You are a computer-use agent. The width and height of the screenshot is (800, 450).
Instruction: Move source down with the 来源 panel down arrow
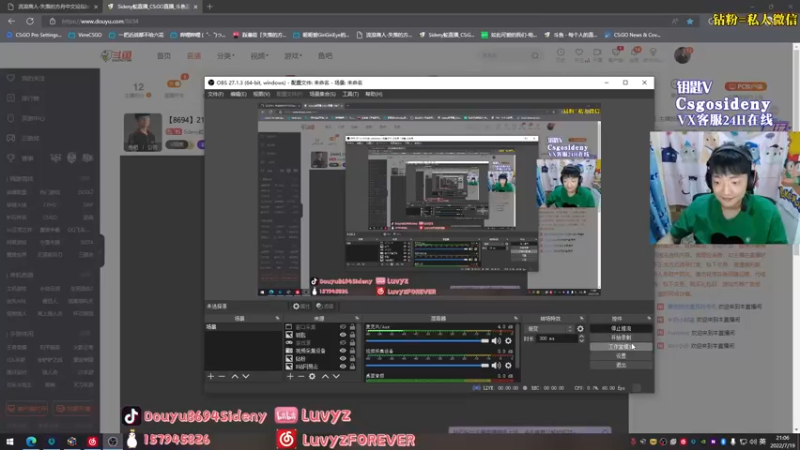pyautogui.click(x=336, y=377)
